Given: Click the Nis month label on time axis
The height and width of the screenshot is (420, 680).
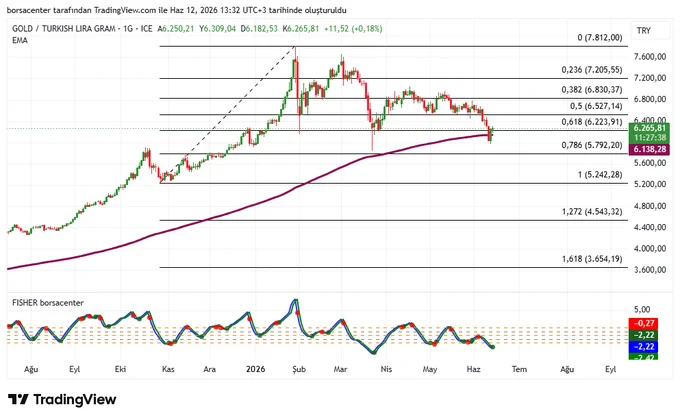Looking at the screenshot, I should (386, 369).
